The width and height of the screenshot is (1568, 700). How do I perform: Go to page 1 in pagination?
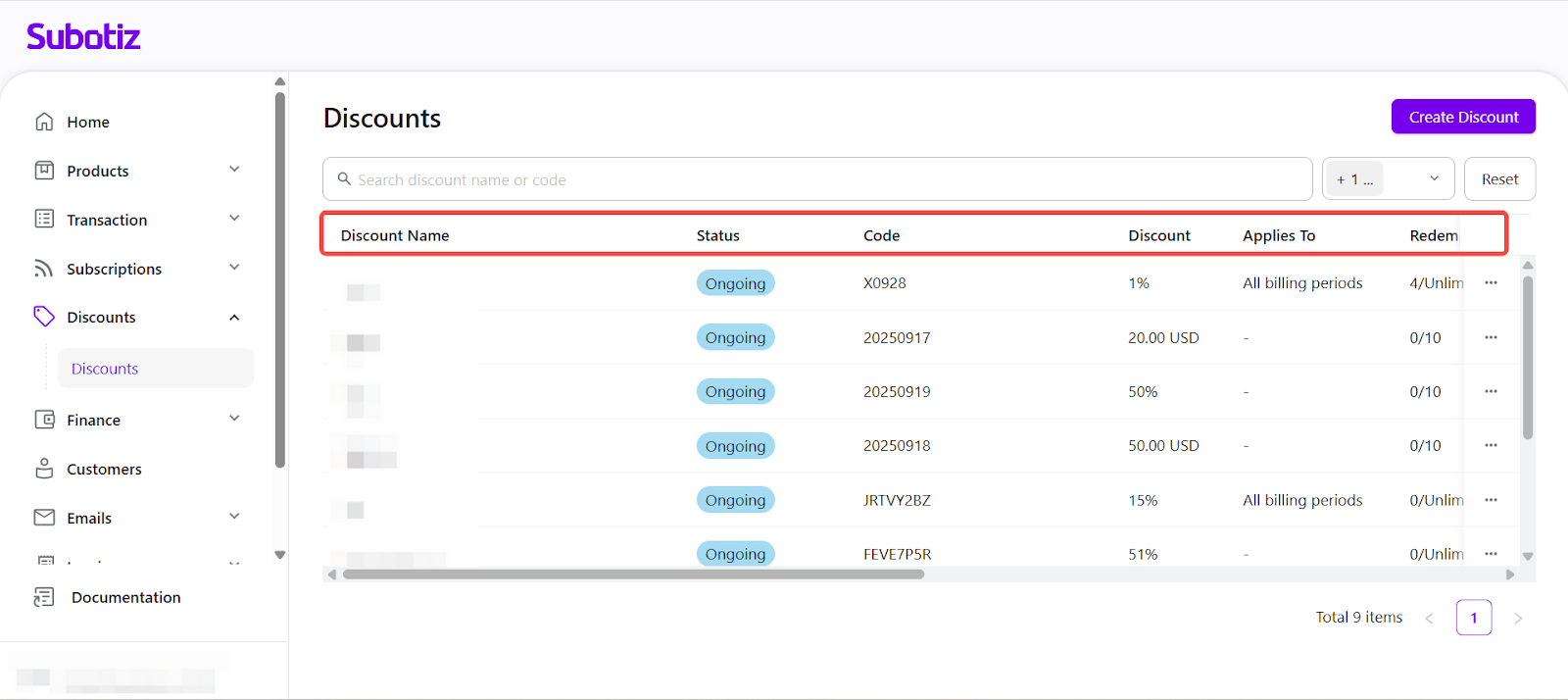[x=1473, y=618]
